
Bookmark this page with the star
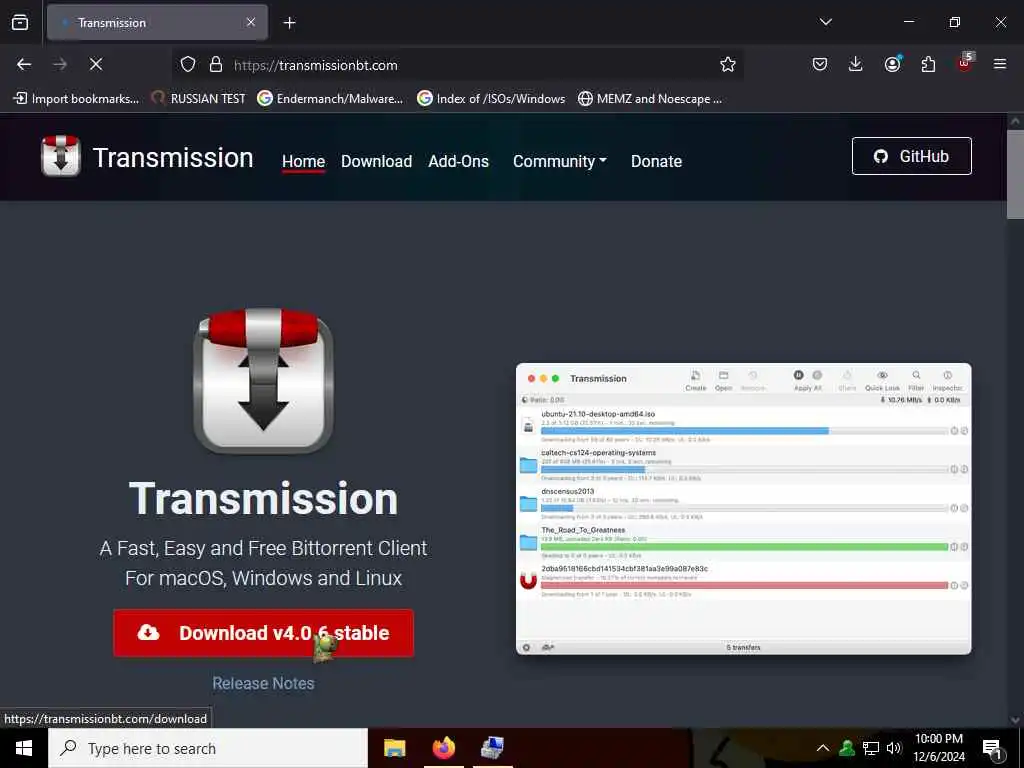728,64
